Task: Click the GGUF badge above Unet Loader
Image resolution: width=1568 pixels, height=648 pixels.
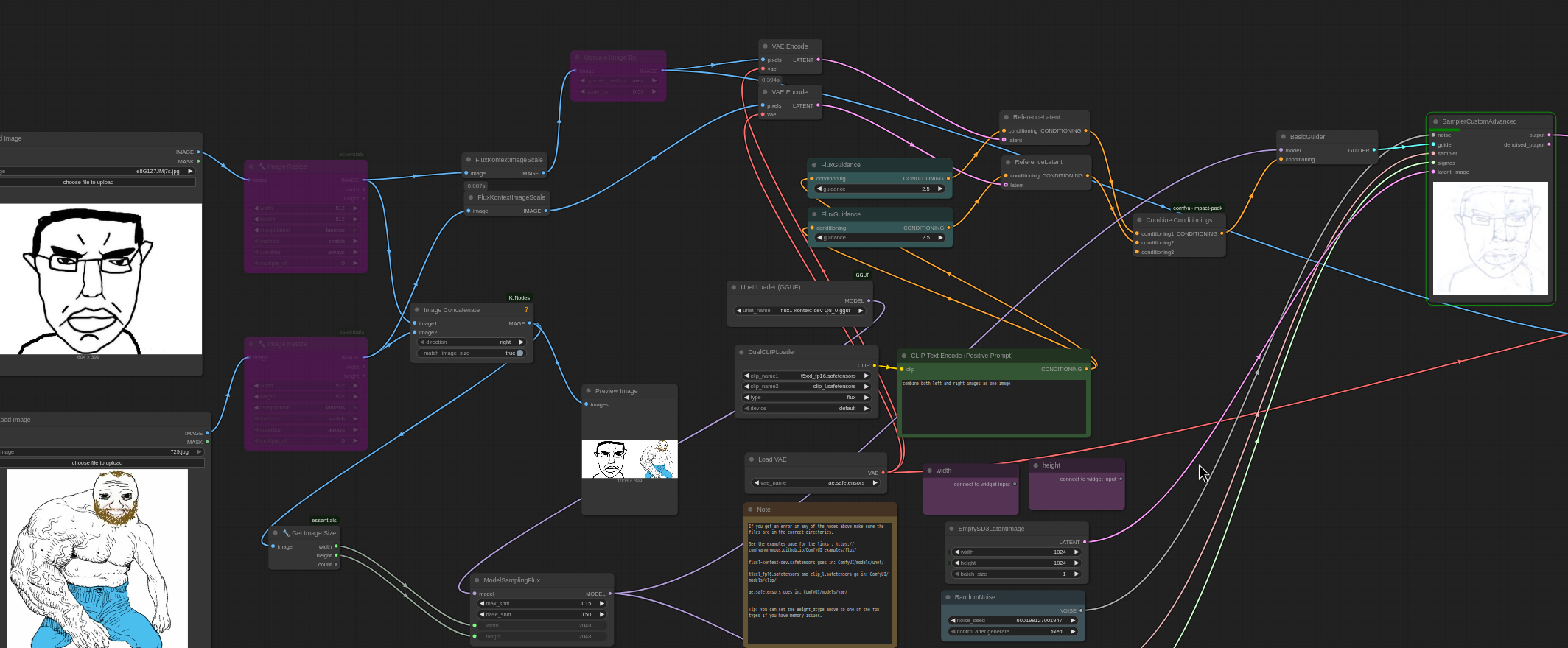Action: [x=862, y=275]
